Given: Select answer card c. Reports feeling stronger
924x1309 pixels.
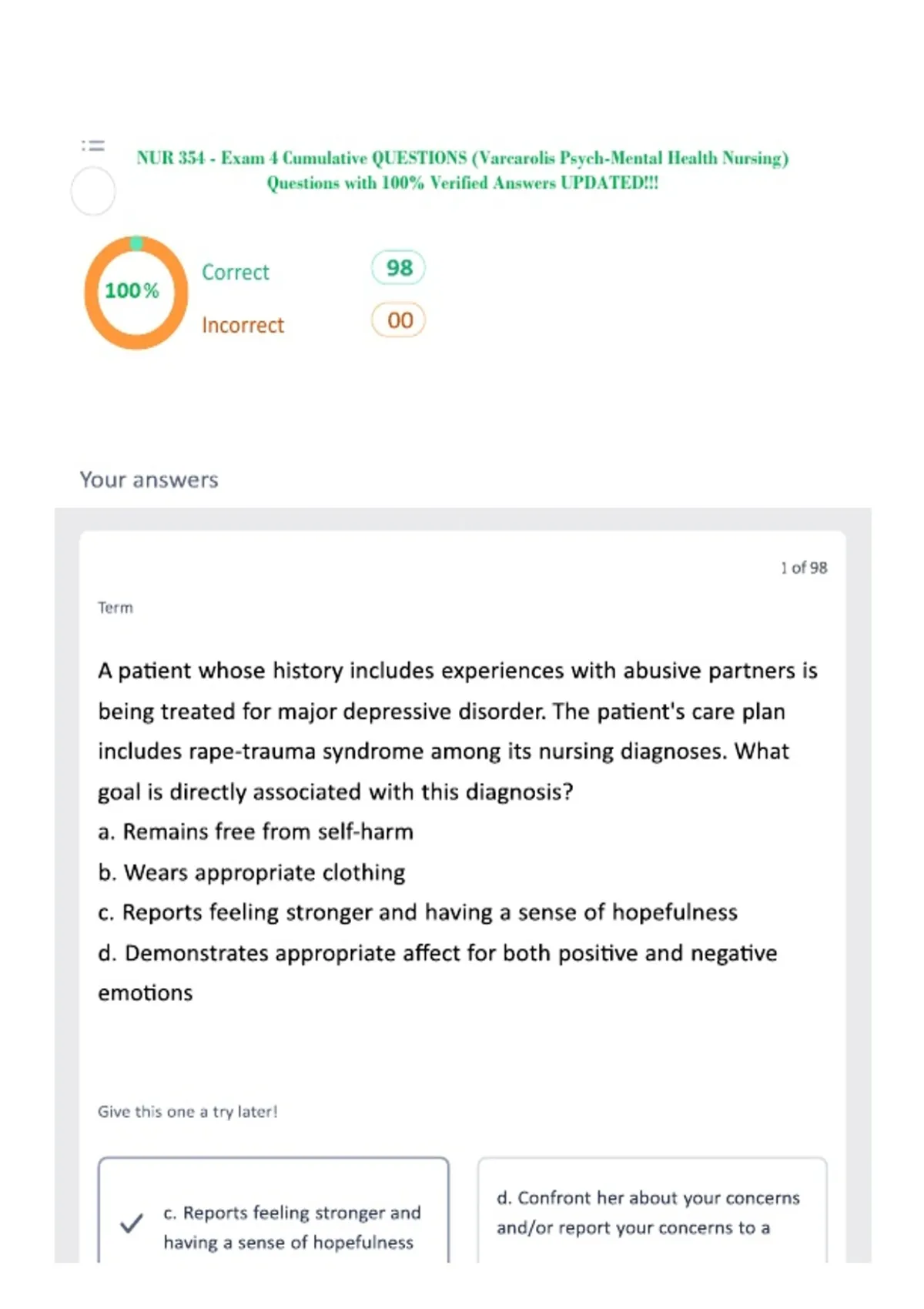Looking at the screenshot, I should point(273,1210).
